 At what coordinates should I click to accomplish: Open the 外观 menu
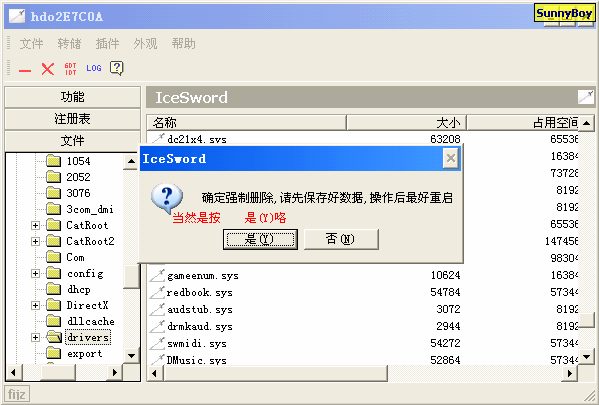tap(145, 44)
